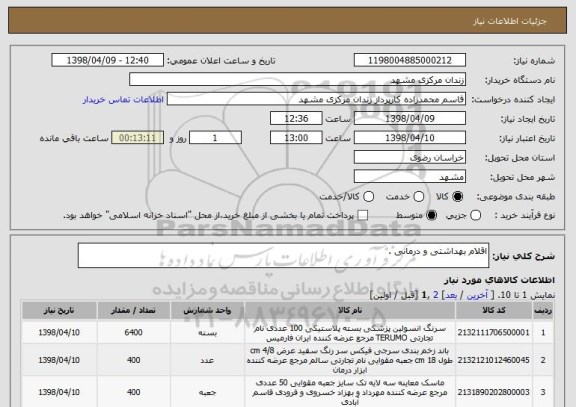
Task: Click the creation time field 12:36
Action: [296, 119]
